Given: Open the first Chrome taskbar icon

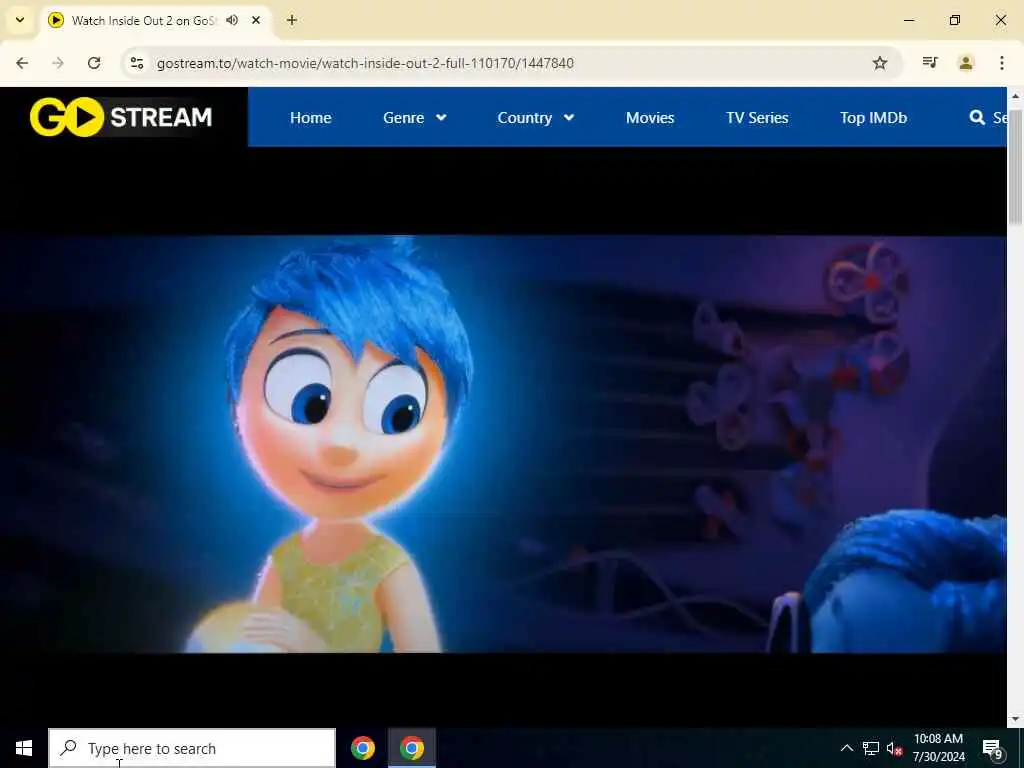Looking at the screenshot, I should [x=362, y=748].
